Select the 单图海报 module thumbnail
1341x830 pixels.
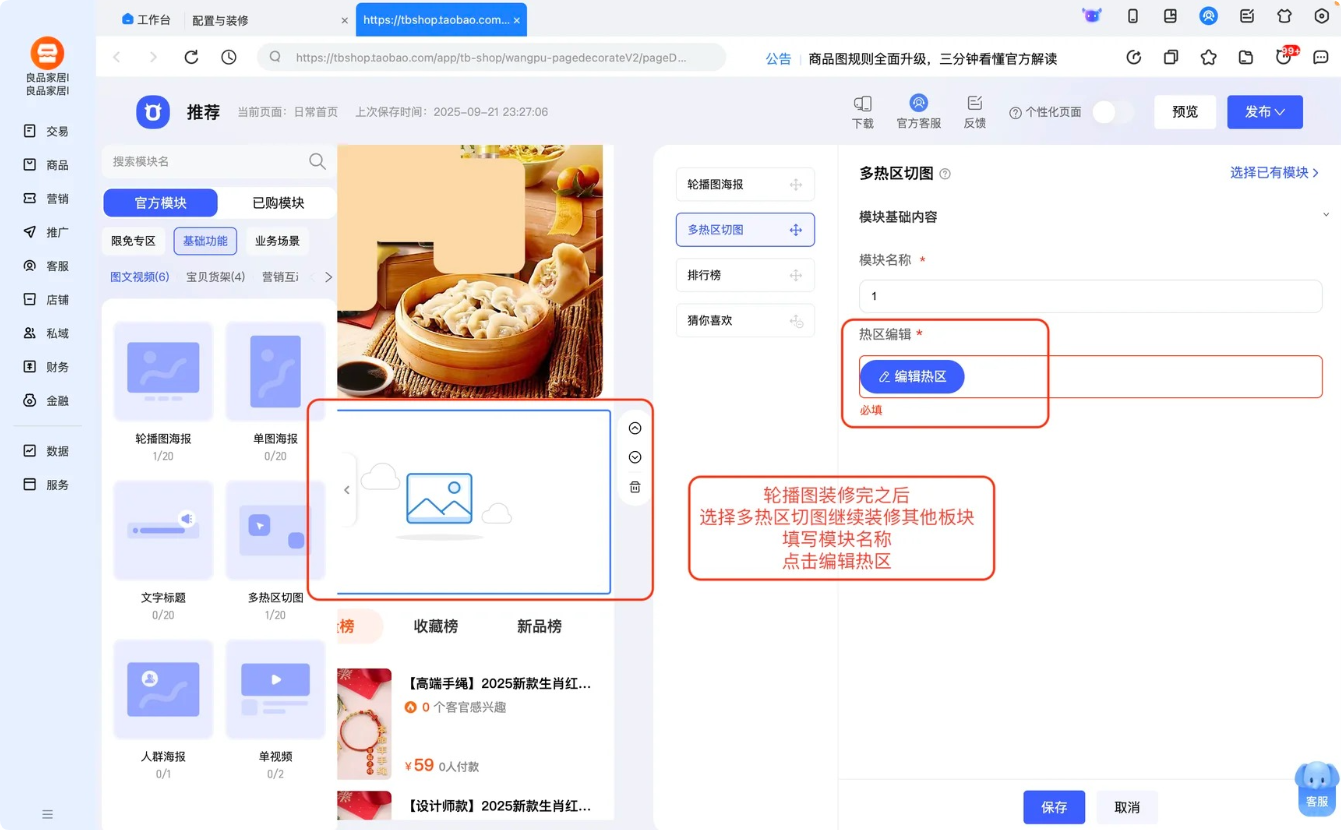[276, 371]
